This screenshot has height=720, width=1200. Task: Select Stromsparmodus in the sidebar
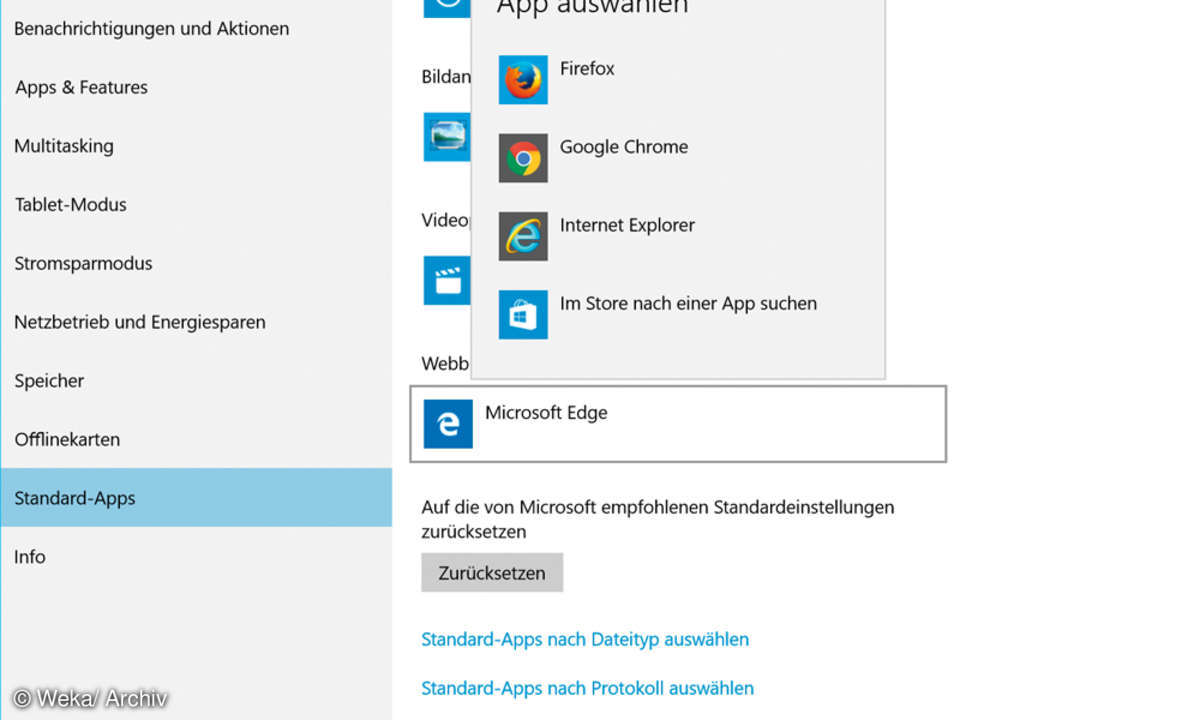pos(196,264)
